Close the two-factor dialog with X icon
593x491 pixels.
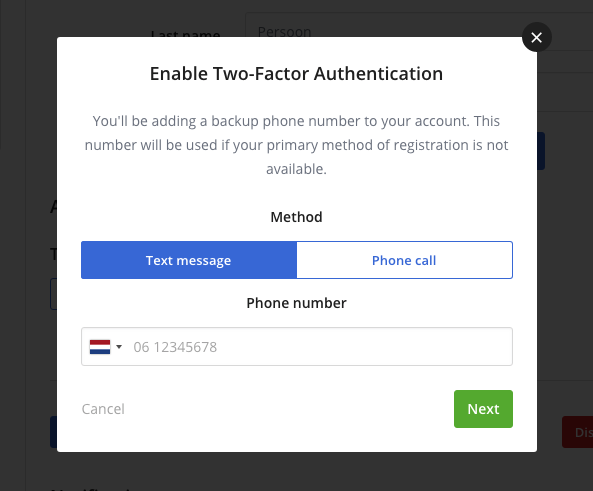pyautogui.click(x=536, y=37)
